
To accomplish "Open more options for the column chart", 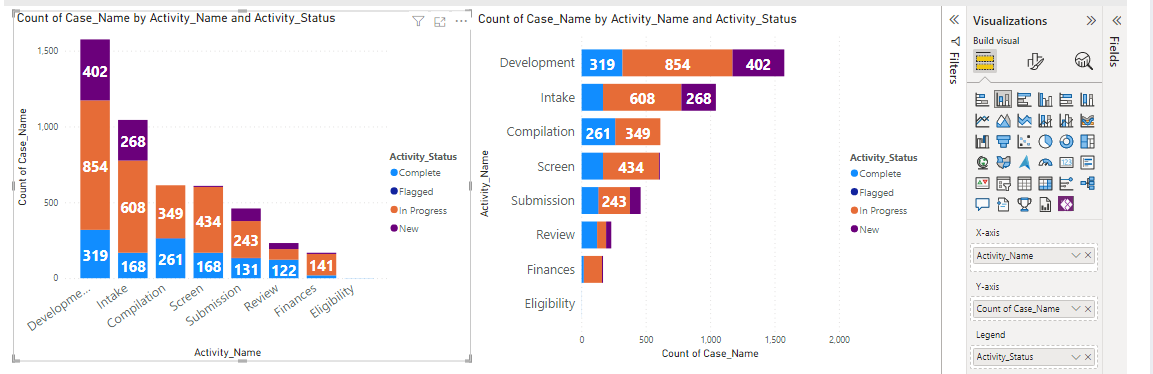I will coord(461,21).
